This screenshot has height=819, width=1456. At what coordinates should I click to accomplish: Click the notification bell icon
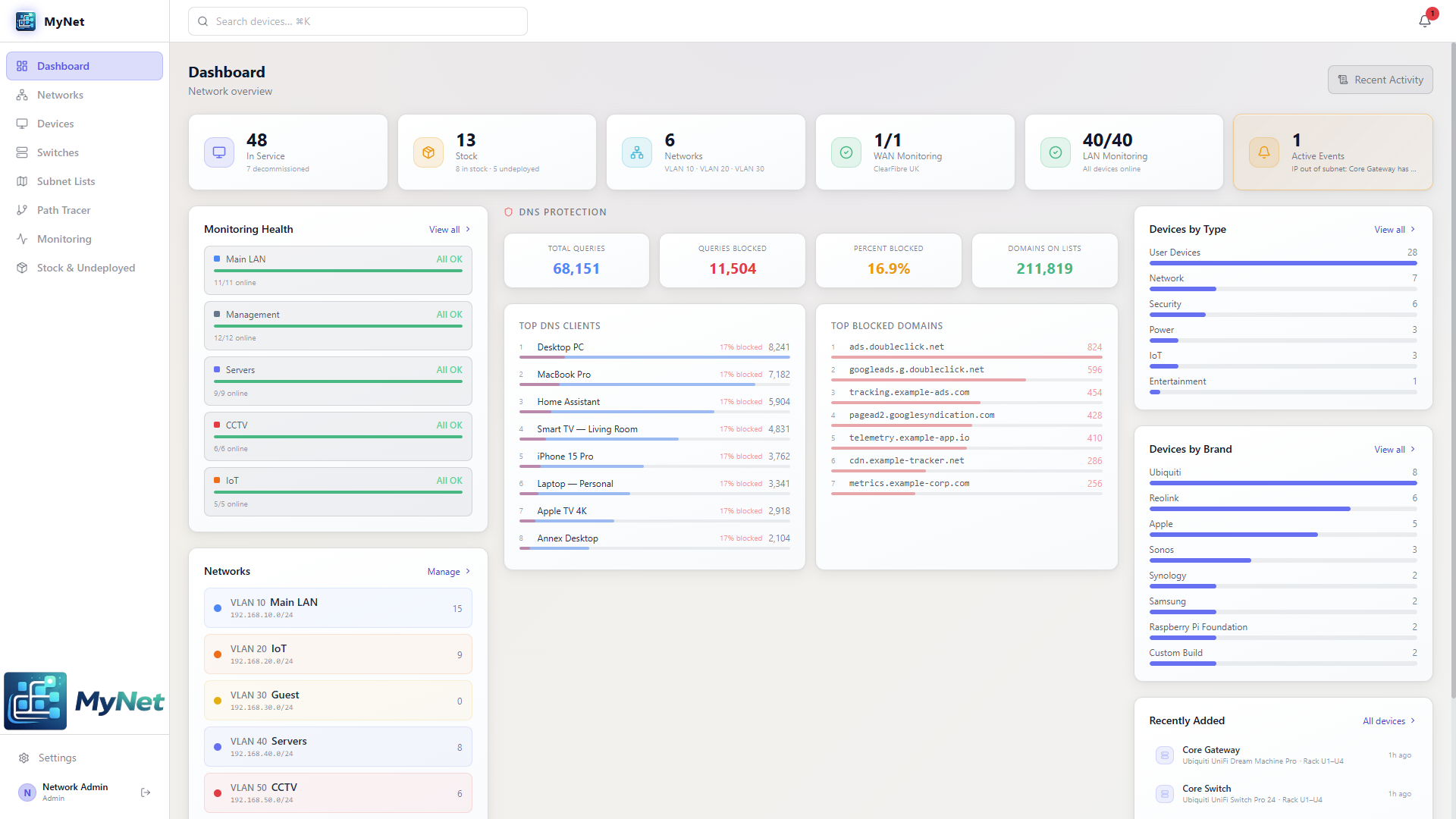coord(1424,21)
